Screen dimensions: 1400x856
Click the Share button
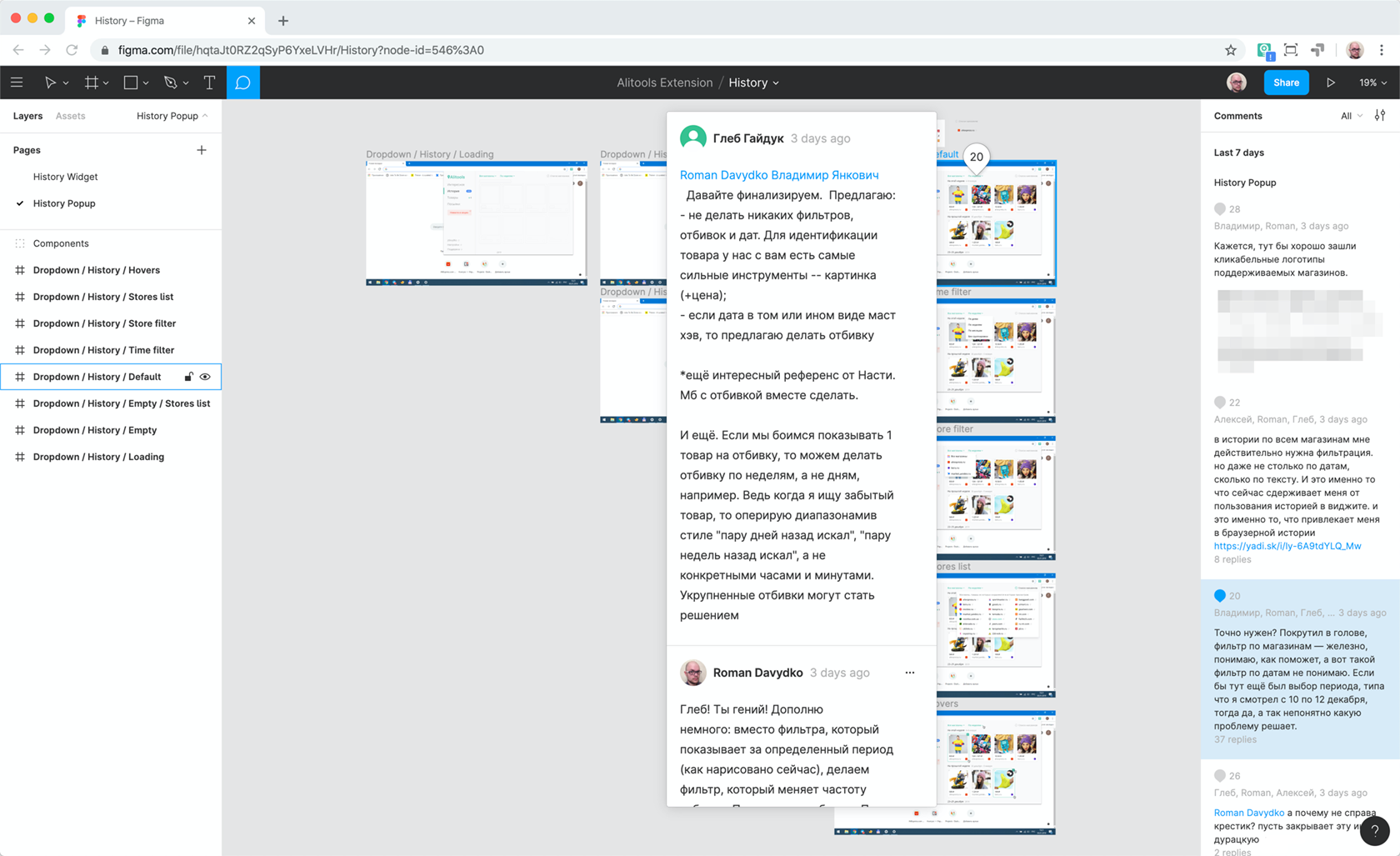coord(1286,82)
